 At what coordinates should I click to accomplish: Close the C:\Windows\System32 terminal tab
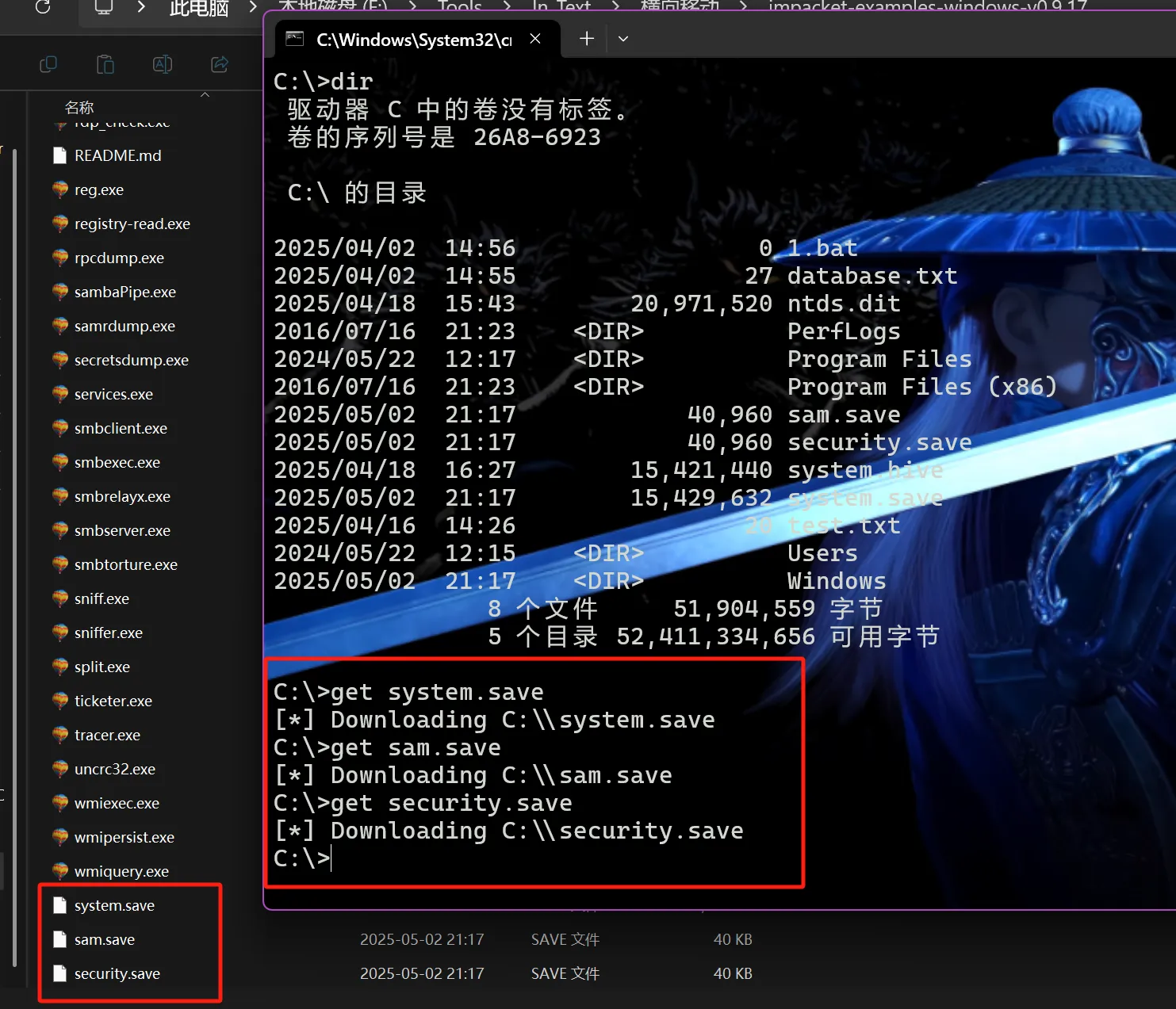tap(535, 39)
